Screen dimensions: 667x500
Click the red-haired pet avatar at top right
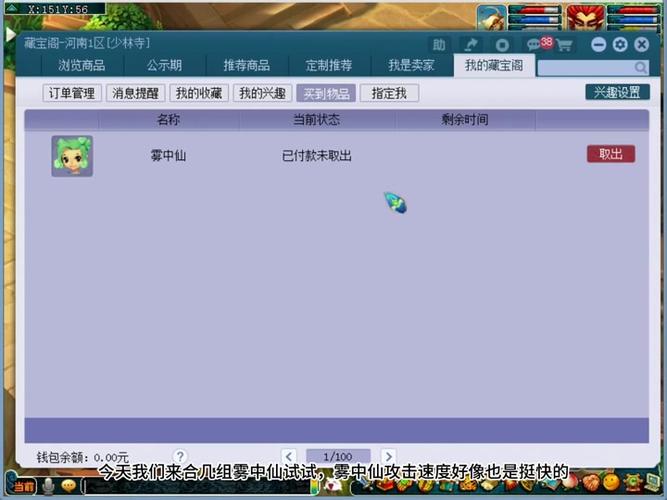[x=585, y=18]
